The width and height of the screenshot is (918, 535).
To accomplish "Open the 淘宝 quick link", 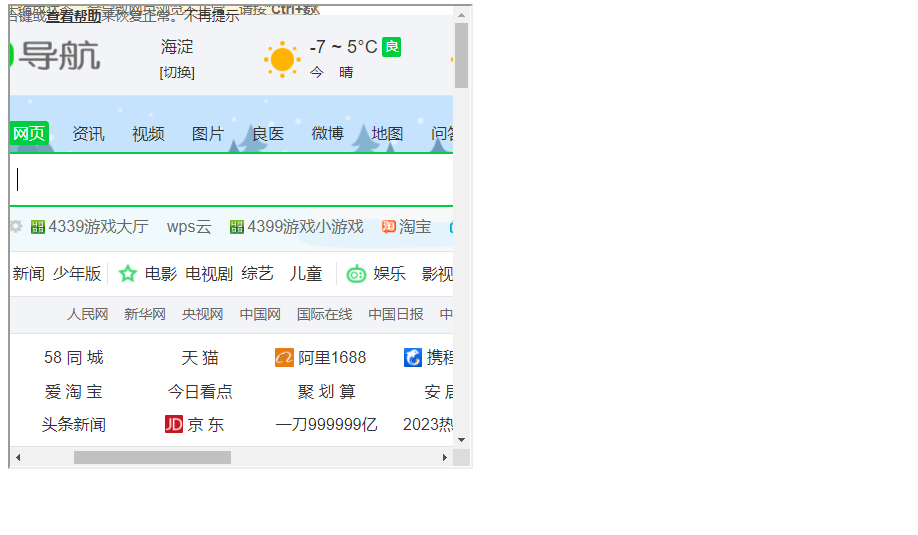I will pyautogui.click(x=415, y=227).
